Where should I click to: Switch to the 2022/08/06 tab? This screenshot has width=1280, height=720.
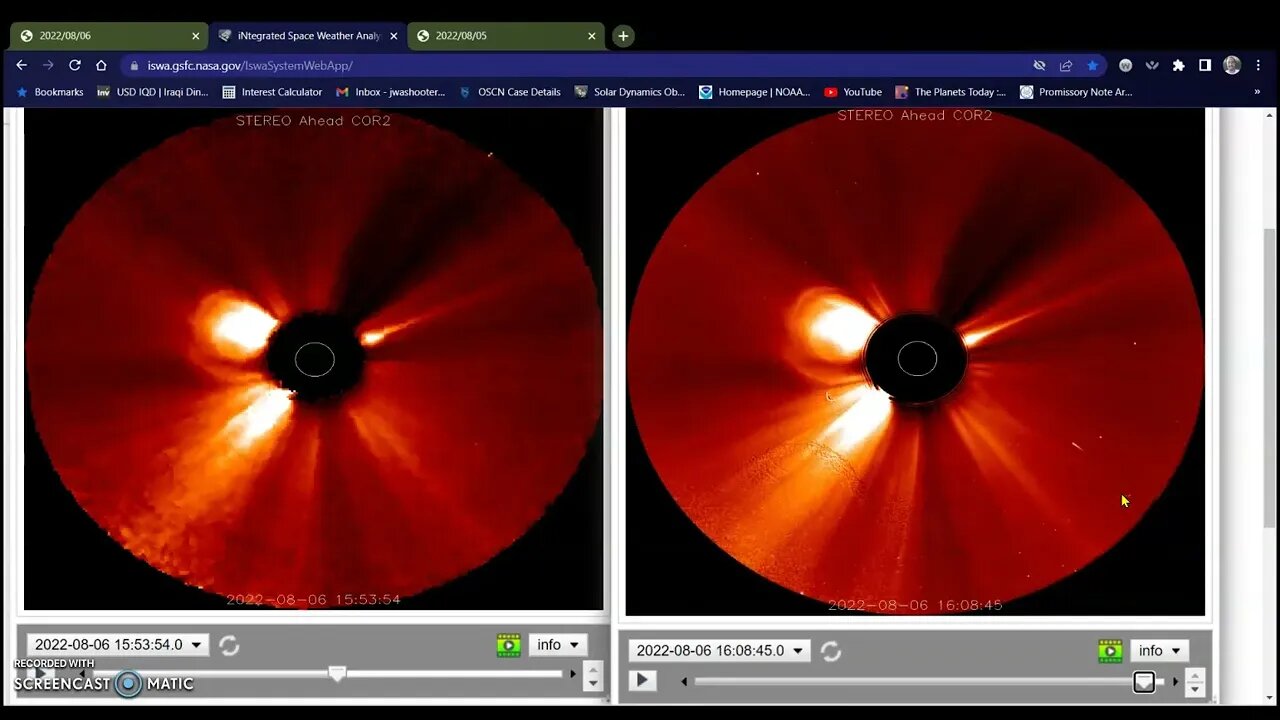click(108, 36)
